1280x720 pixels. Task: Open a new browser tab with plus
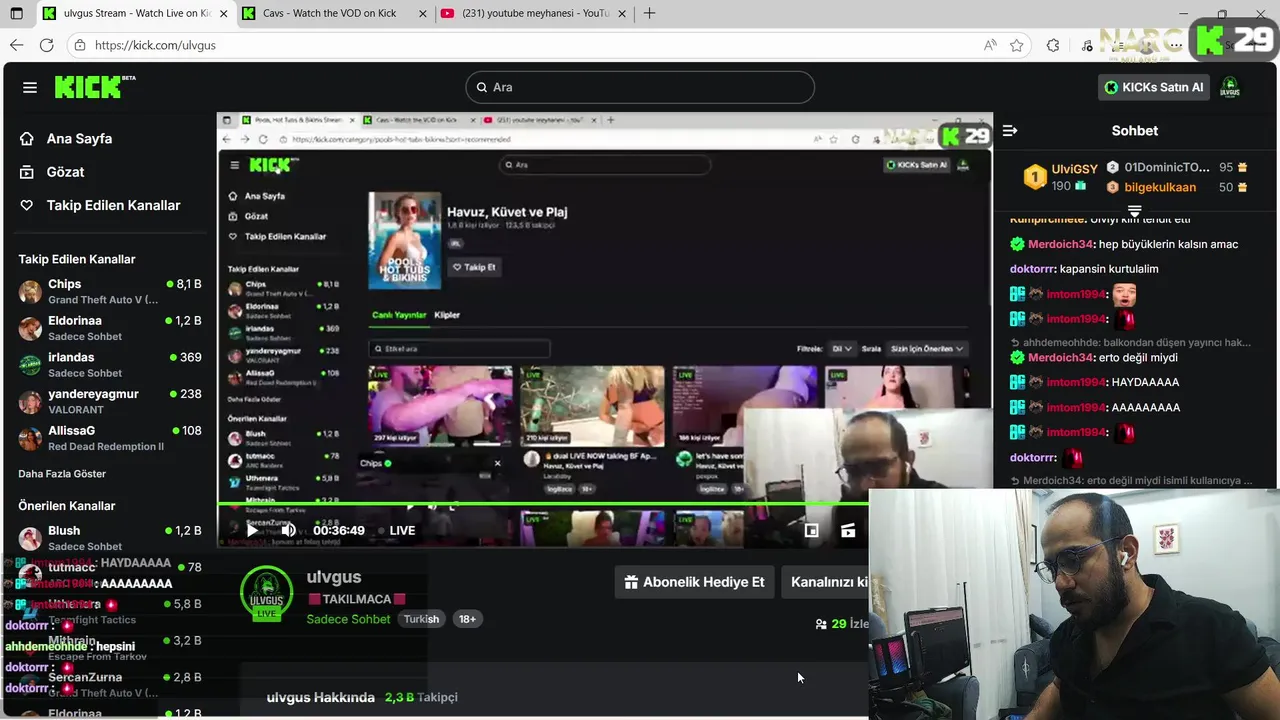(650, 13)
